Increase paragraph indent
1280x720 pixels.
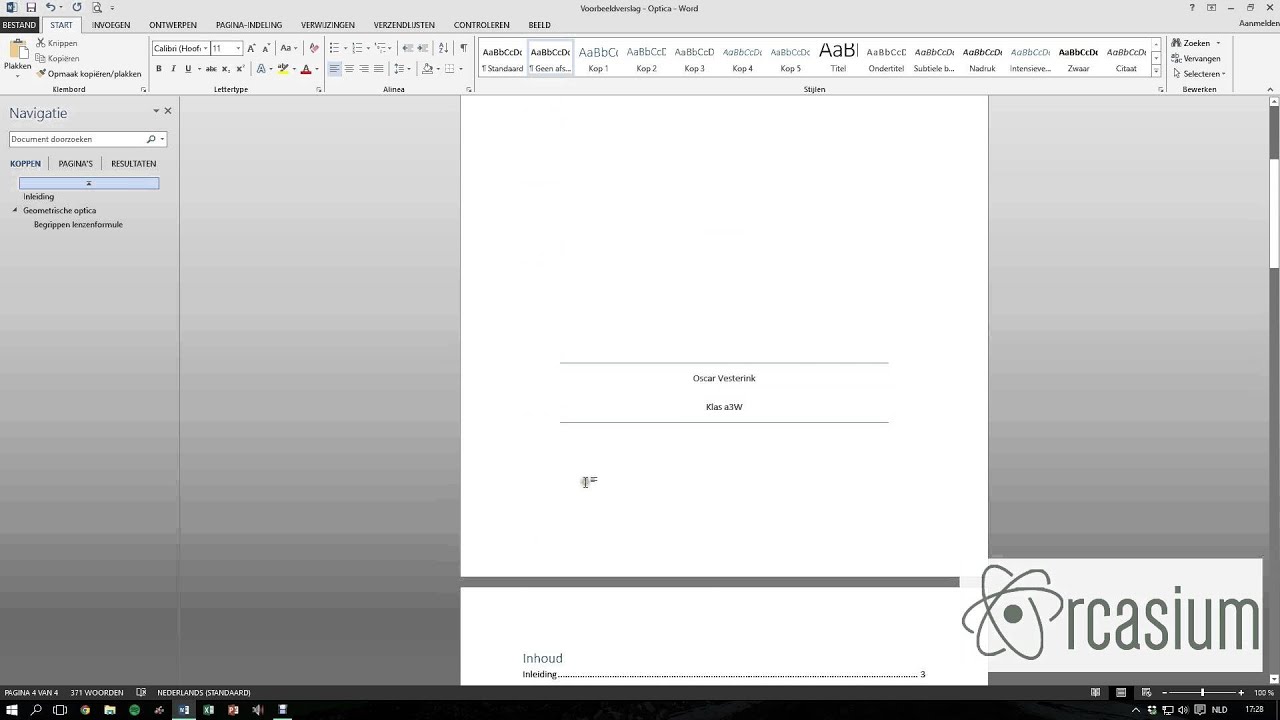click(423, 48)
